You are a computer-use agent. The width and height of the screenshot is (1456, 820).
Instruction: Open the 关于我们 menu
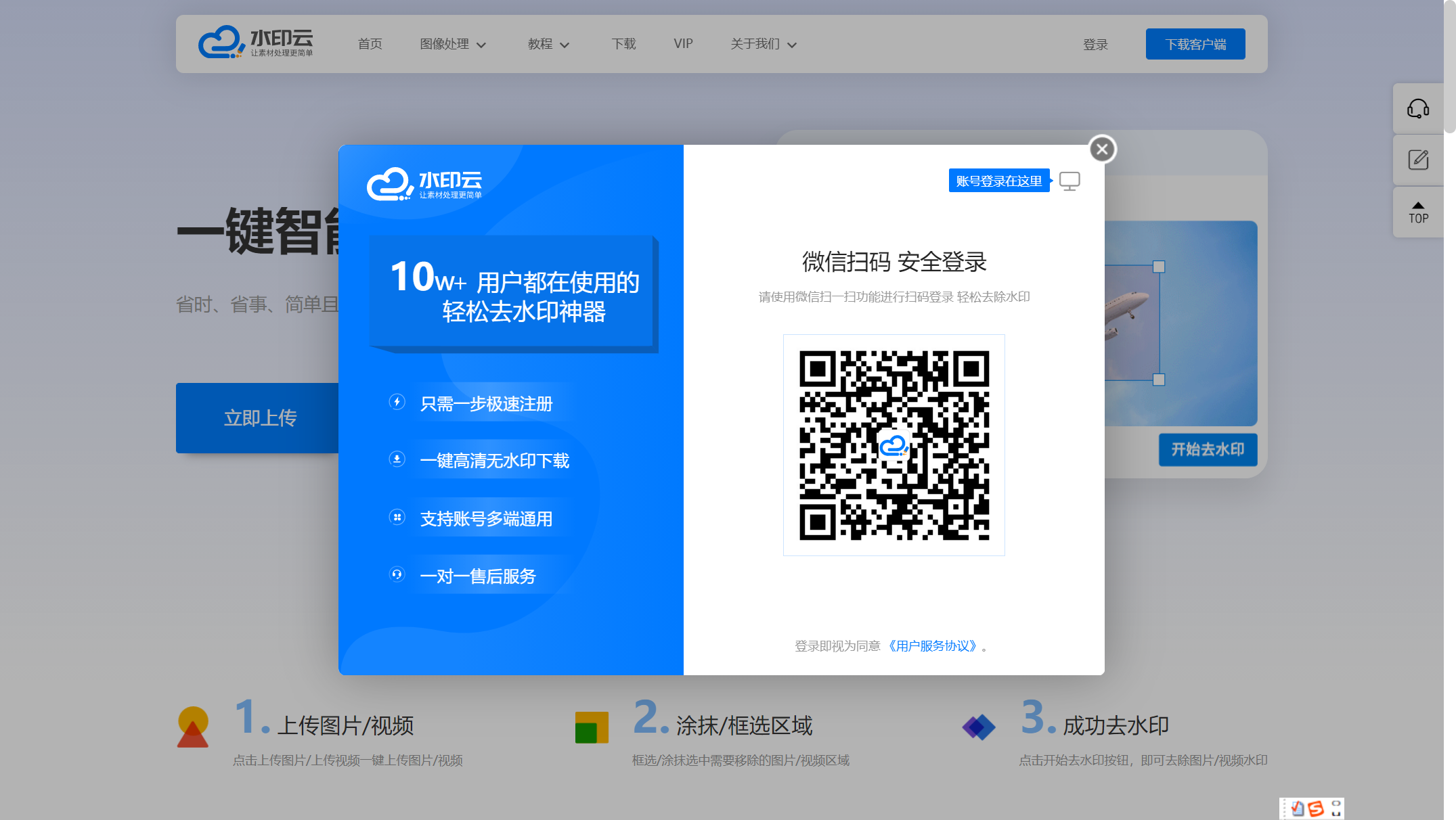(x=755, y=44)
